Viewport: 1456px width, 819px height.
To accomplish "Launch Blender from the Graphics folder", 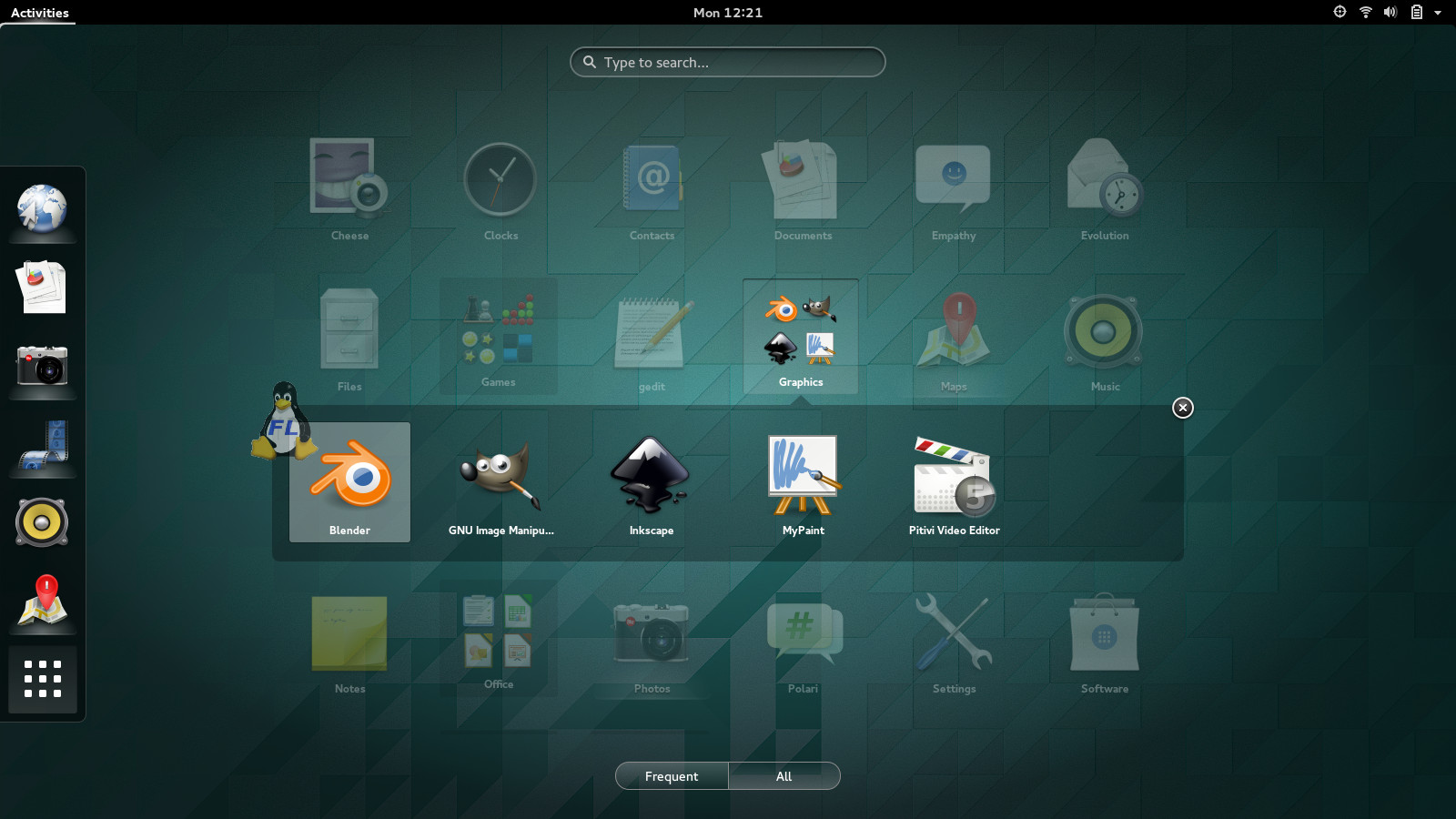I will (349, 482).
